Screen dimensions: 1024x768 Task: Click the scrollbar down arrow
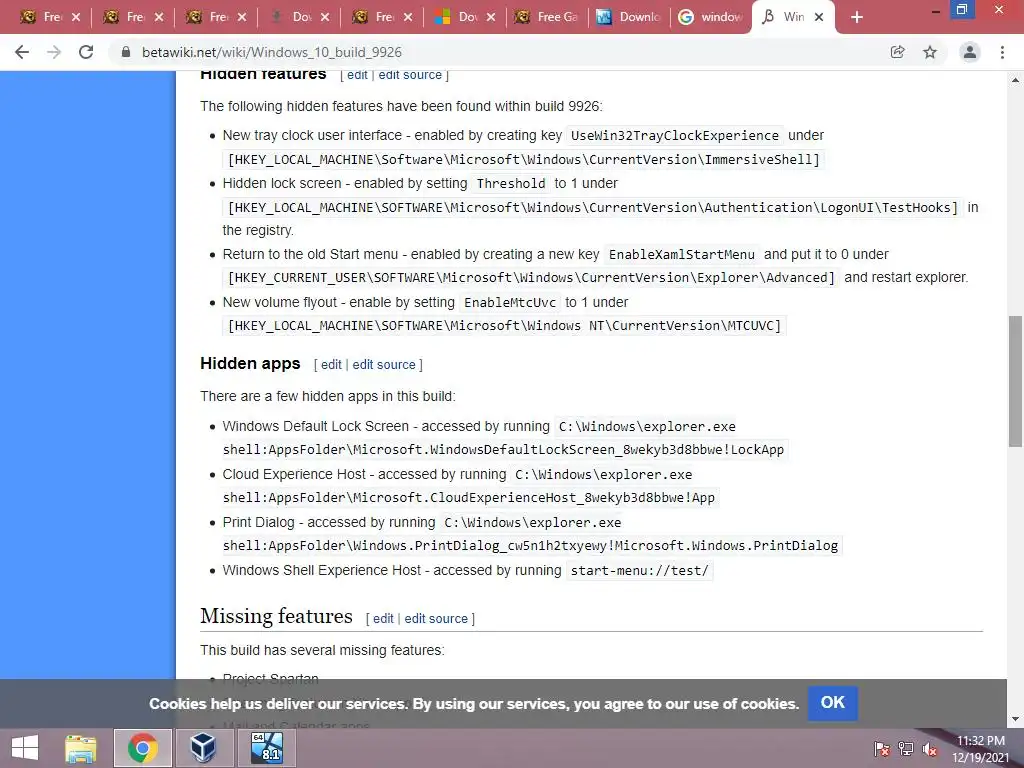pos(1015,718)
